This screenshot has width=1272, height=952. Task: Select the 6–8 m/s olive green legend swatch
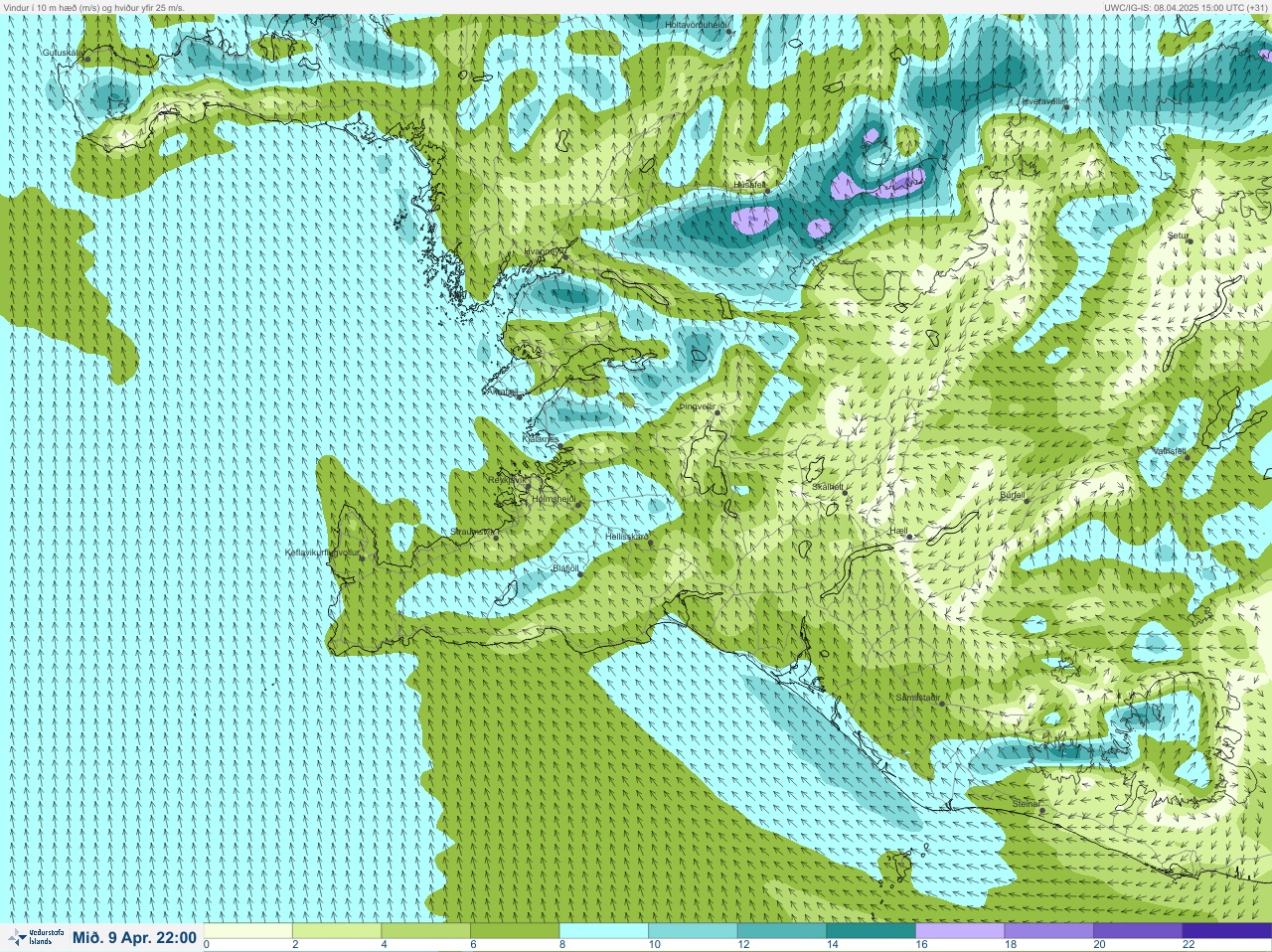515,931
